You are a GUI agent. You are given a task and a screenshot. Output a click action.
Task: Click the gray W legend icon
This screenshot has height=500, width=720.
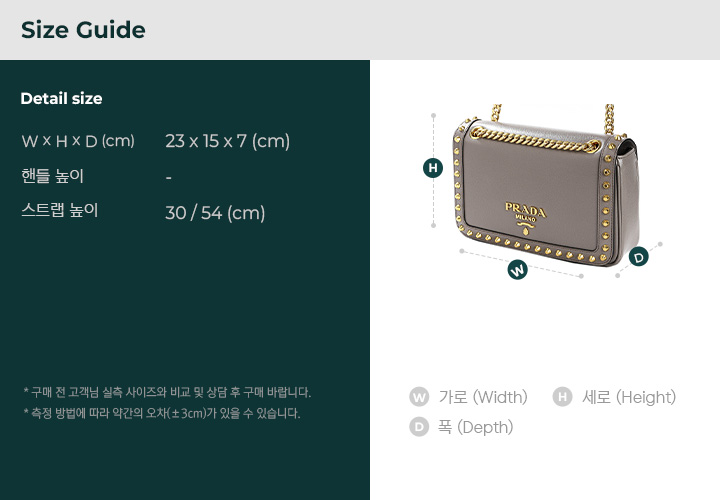click(x=419, y=397)
